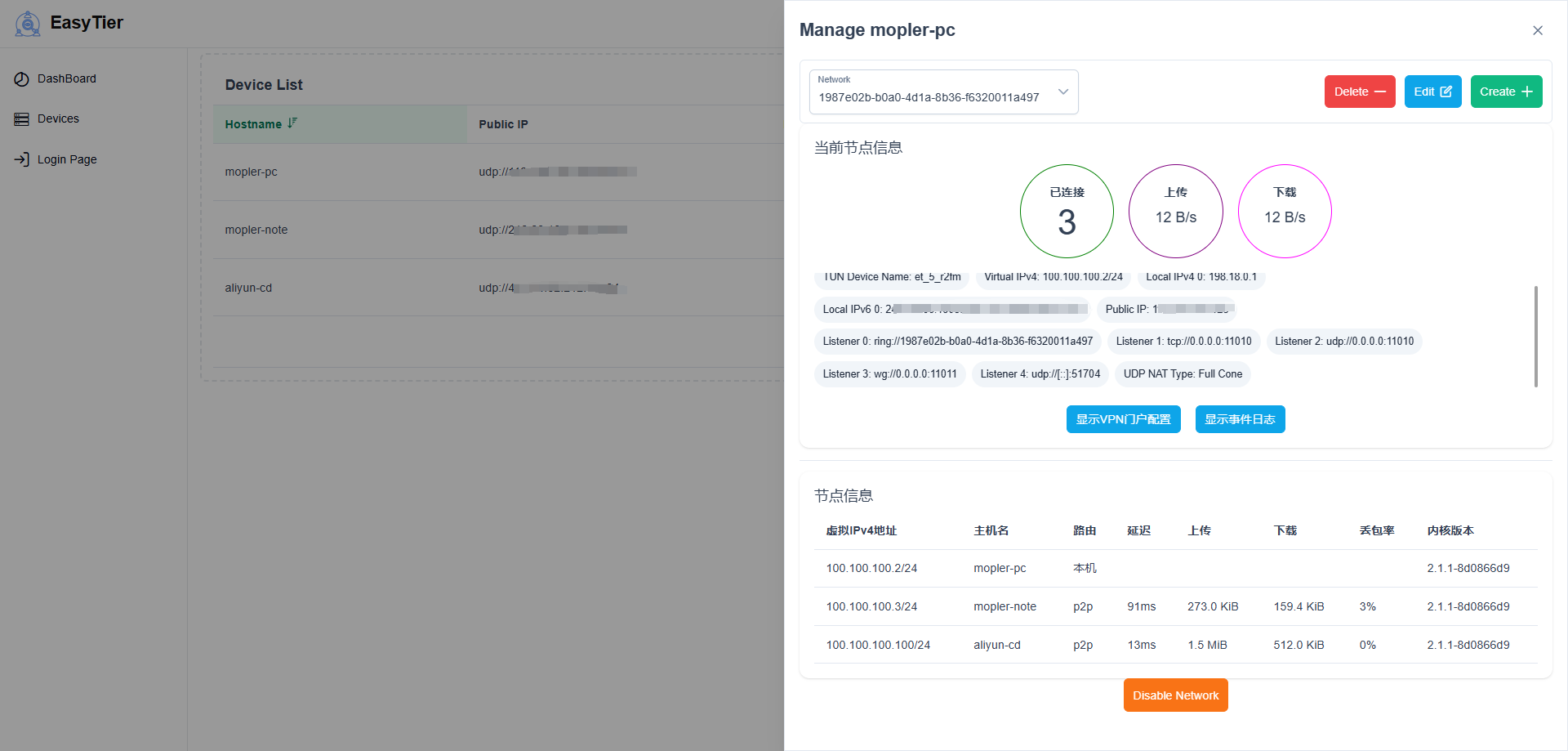The height and width of the screenshot is (751, 1568).
Task: Click the Public IP column header
Action: click(503, 124)
